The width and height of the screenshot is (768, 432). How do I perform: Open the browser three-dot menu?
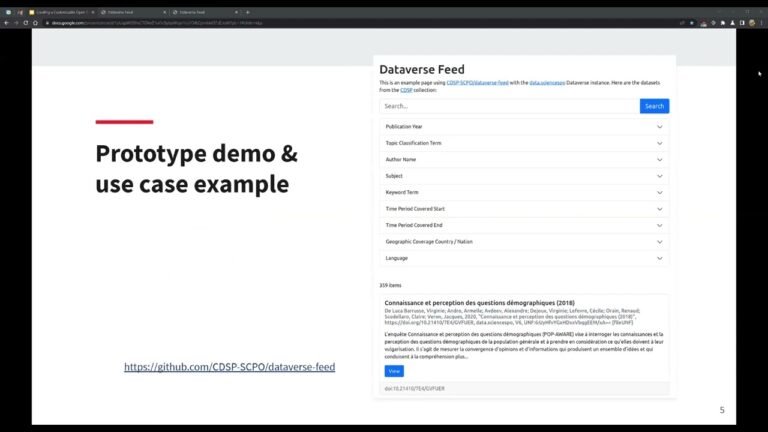coord(761,21)
